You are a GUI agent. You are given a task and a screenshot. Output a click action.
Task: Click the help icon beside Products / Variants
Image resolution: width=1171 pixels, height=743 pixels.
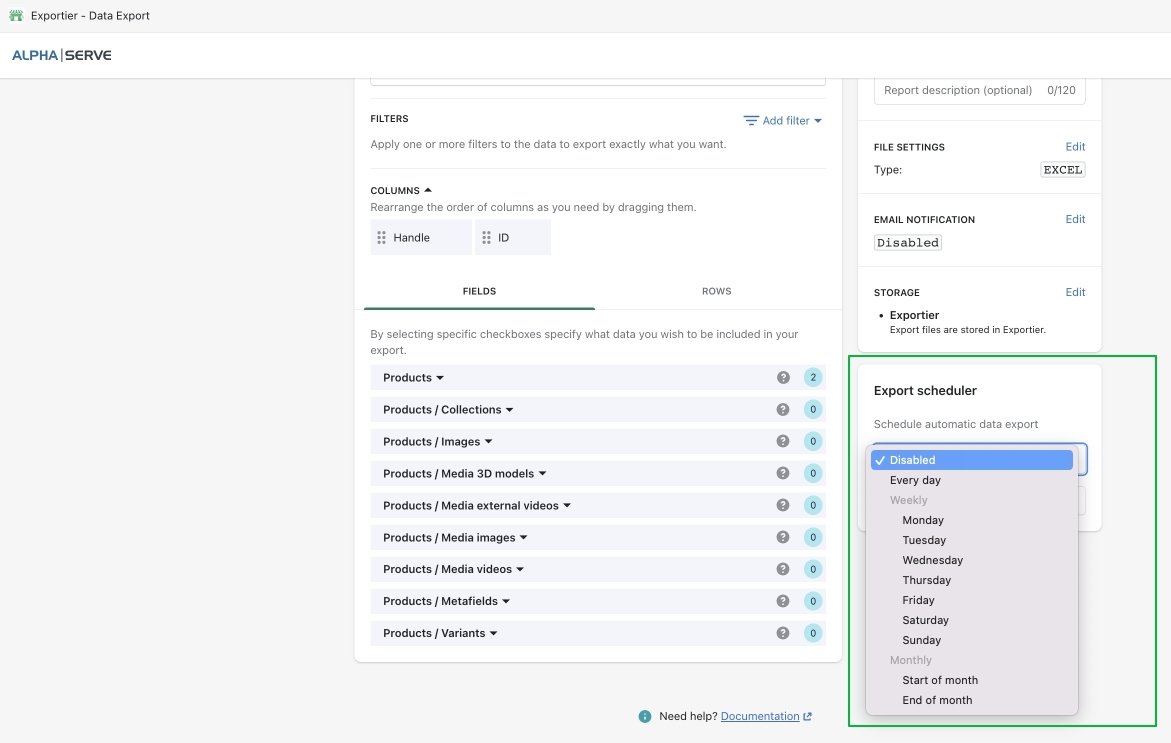(x=783, y=633)
